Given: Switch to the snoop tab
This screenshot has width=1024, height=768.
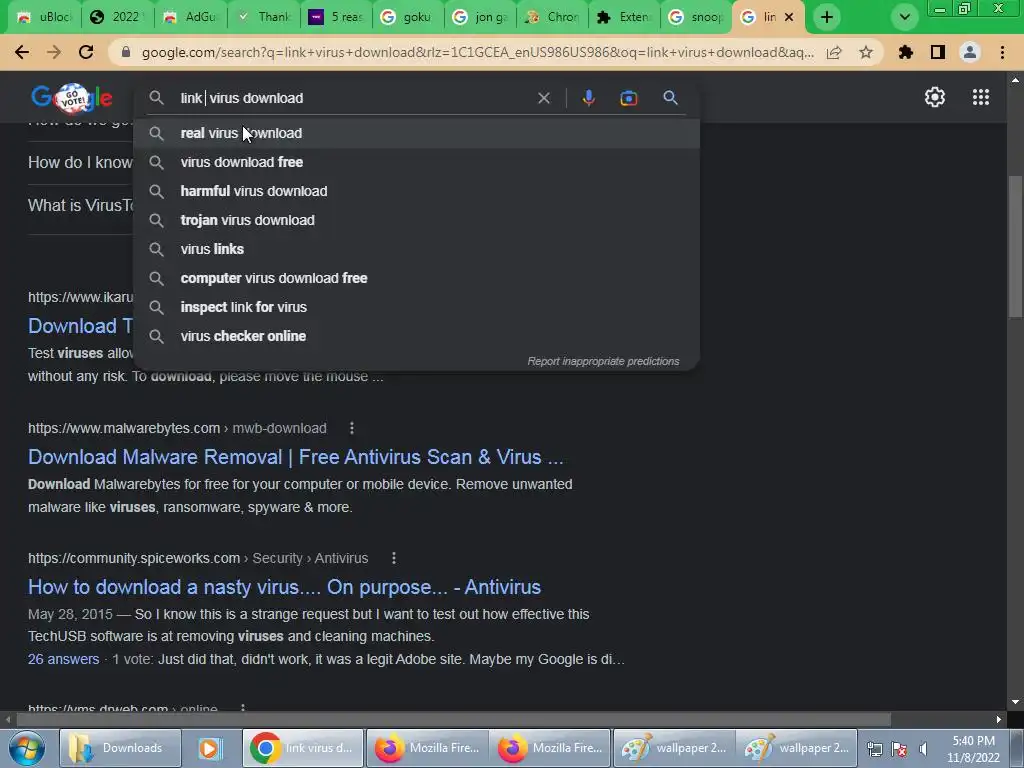Looking at the screenshot, I should click(x=697, y=17).
